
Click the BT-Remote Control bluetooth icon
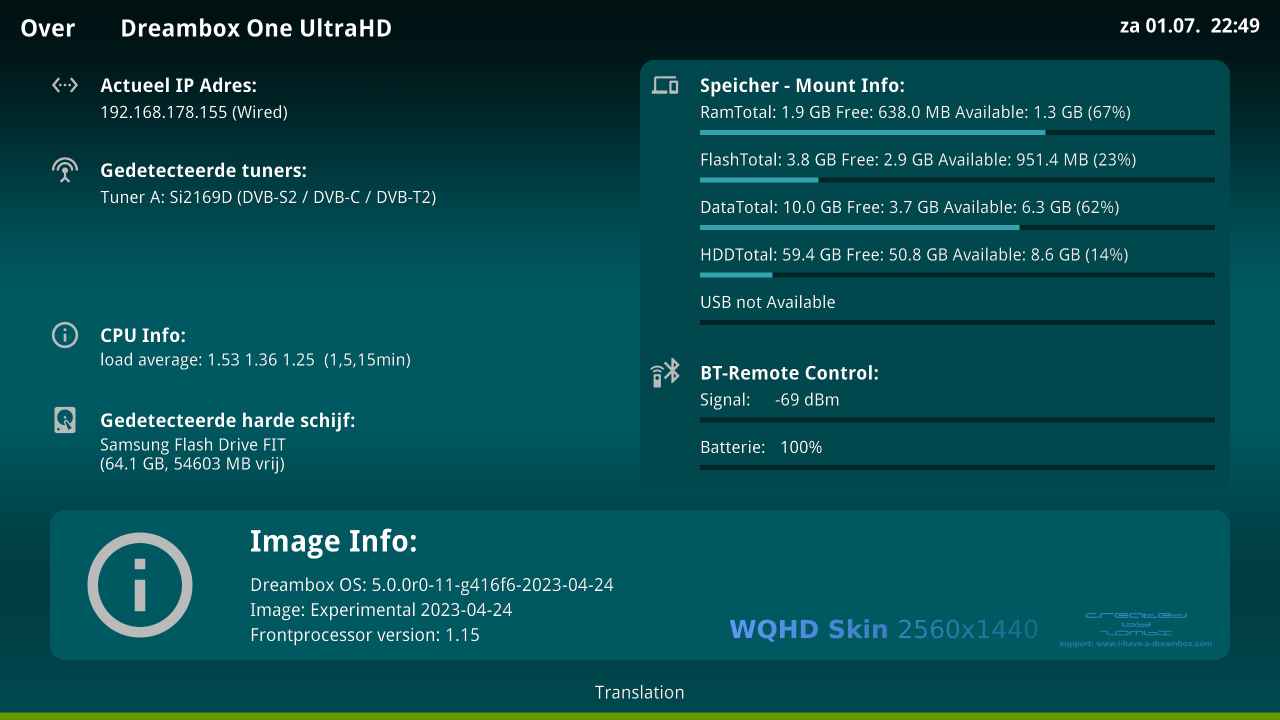click(665, 373)
